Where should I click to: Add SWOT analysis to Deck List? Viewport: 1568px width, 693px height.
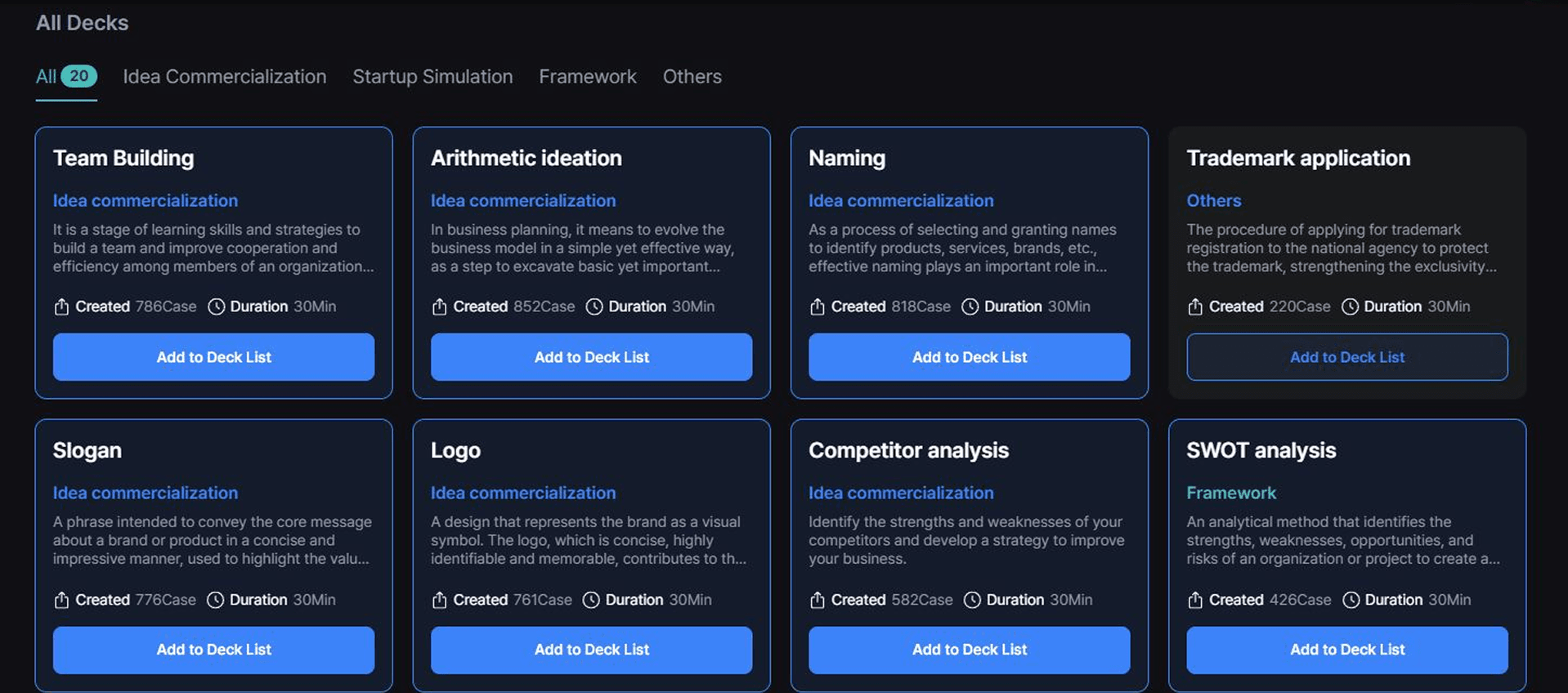[1346, 650]
